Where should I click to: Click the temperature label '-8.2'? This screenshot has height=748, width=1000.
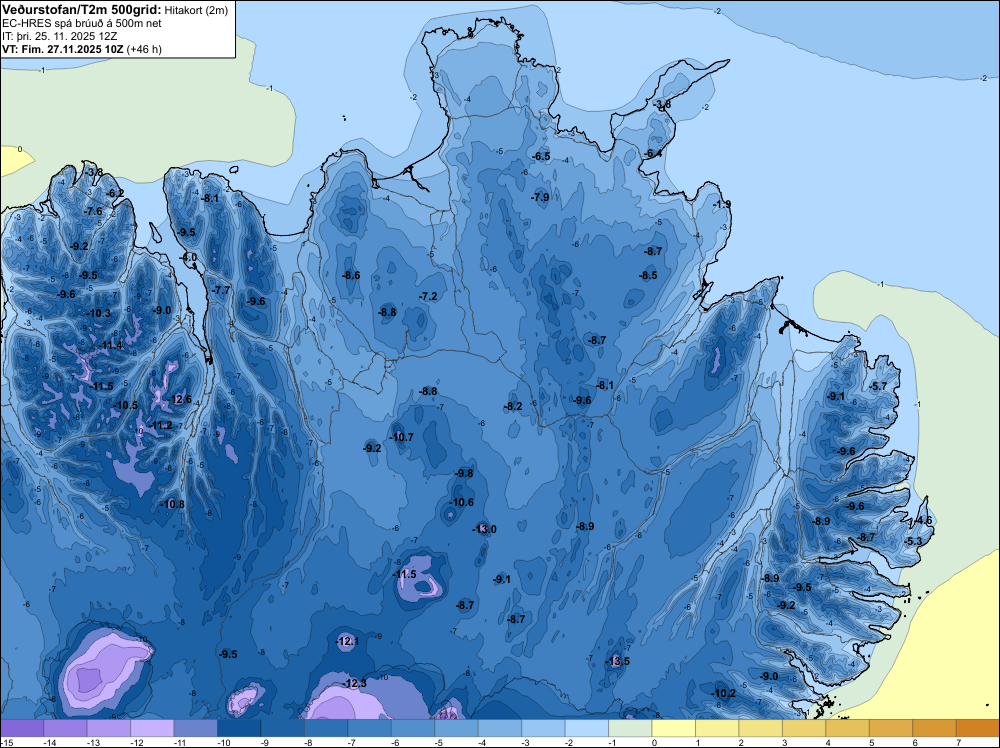[513, 406]
